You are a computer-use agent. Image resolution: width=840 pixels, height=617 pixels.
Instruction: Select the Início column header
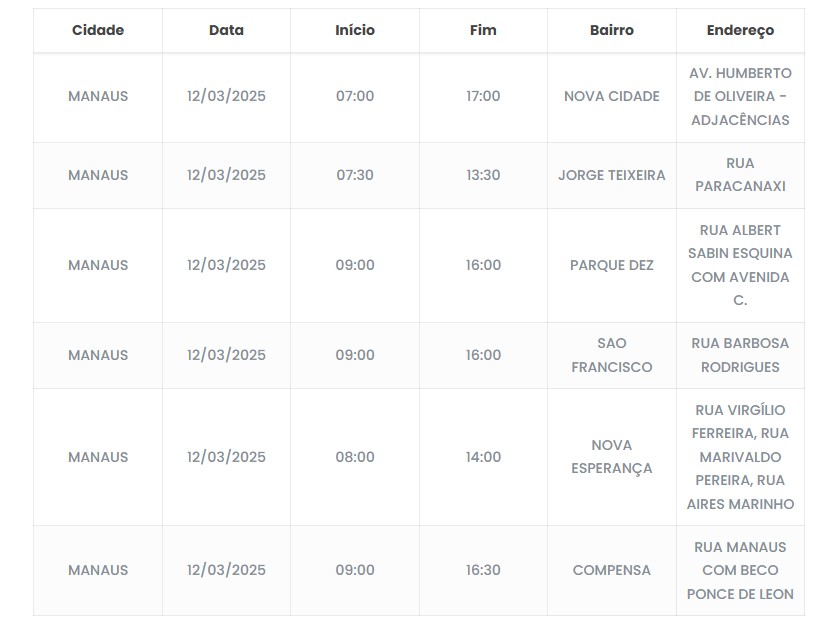pos(355,30)
